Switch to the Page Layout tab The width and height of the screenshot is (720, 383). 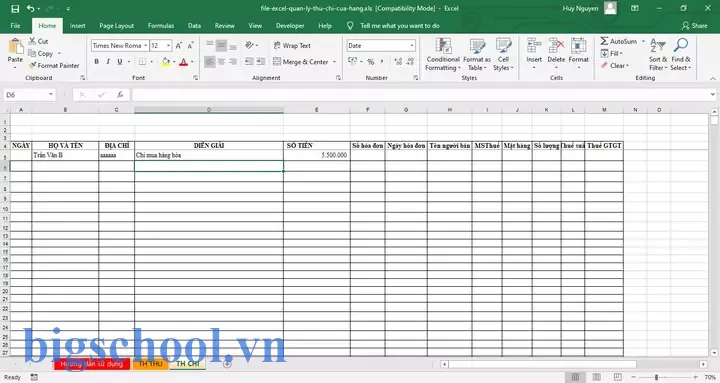coord(117,26)
